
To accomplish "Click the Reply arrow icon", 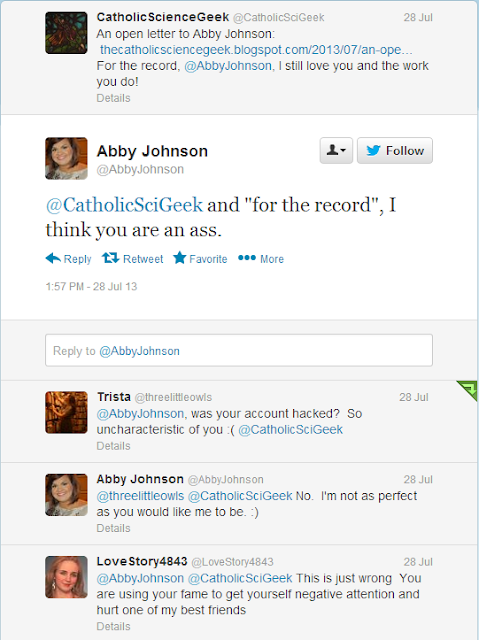I will [53, 258].
